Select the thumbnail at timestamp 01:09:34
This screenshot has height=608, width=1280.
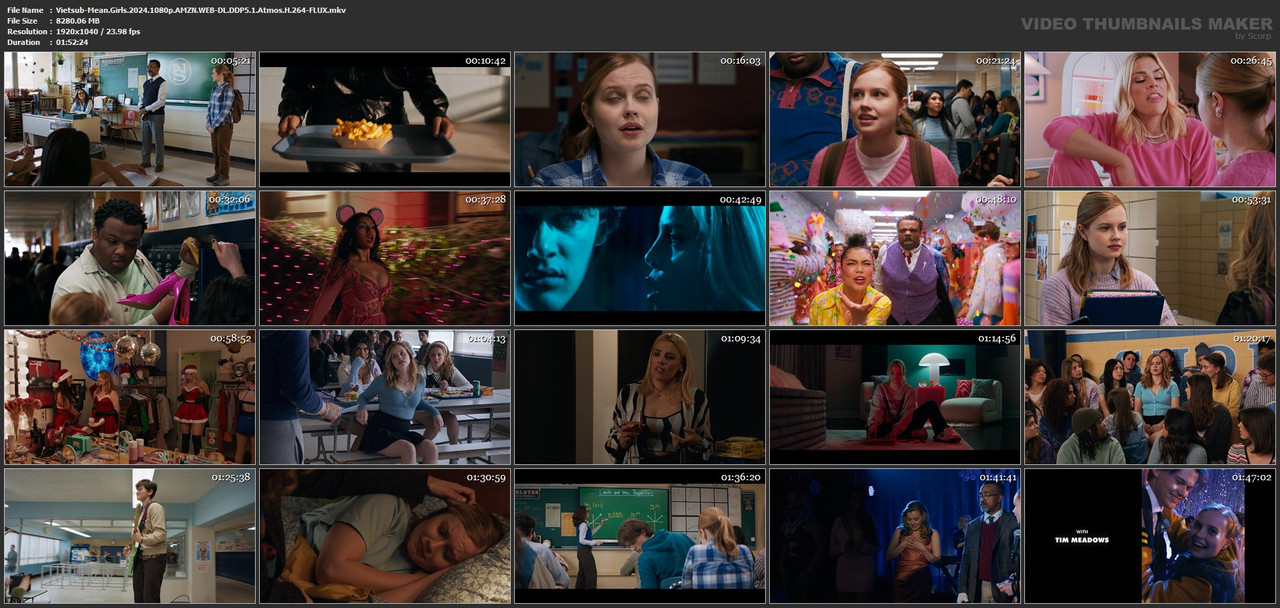(640, 398)
